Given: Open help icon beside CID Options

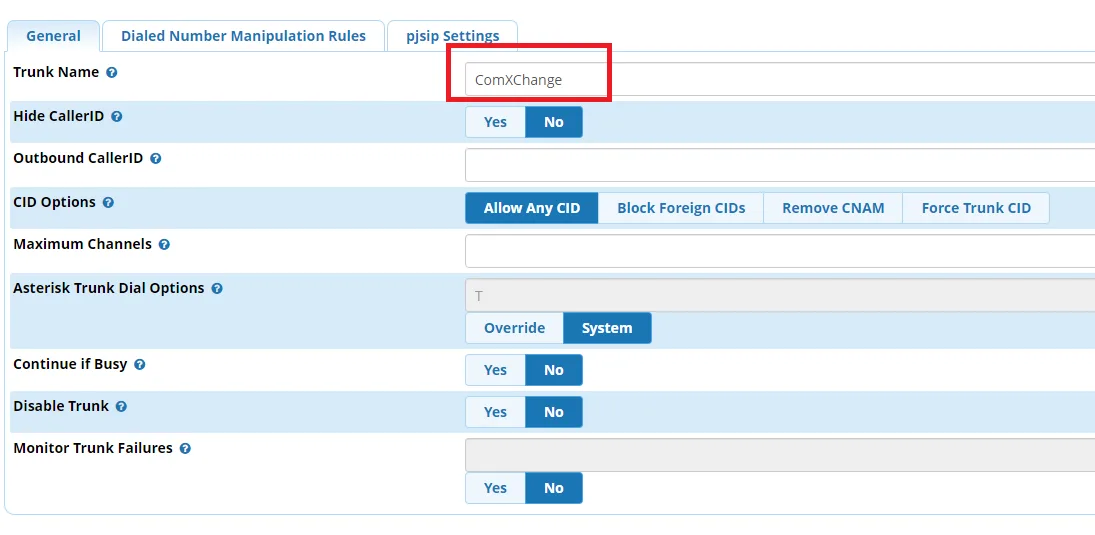Looking at the screenshot, I should [x=108, y=203].
